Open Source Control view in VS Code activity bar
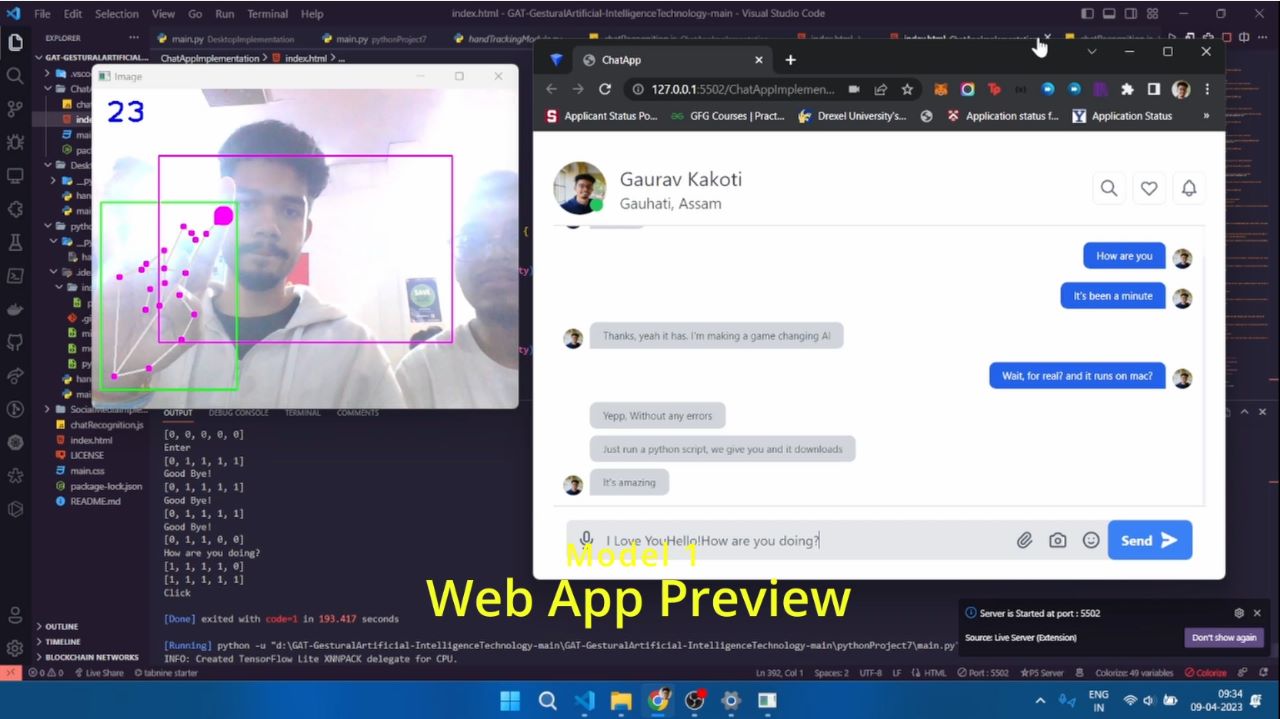The image size is (1280, 719). [x=15, y=108]
